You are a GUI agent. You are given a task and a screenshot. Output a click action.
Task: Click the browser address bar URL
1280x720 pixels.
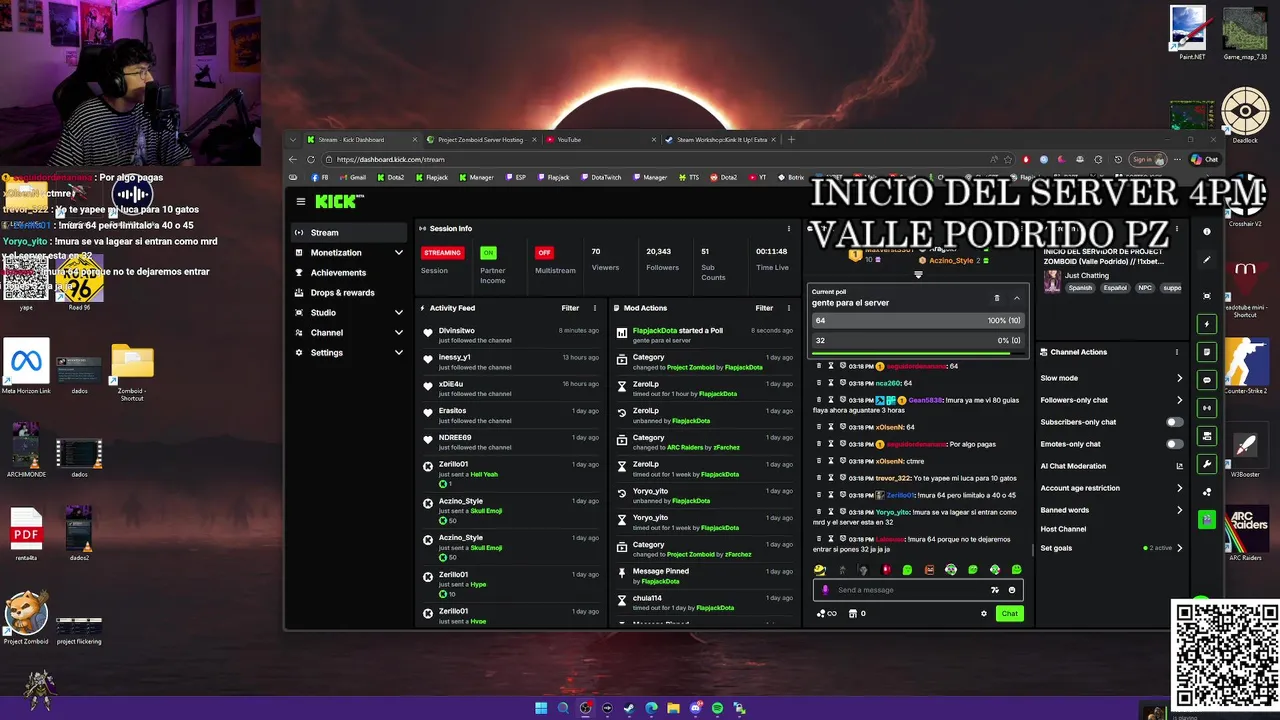coord(391,160)
